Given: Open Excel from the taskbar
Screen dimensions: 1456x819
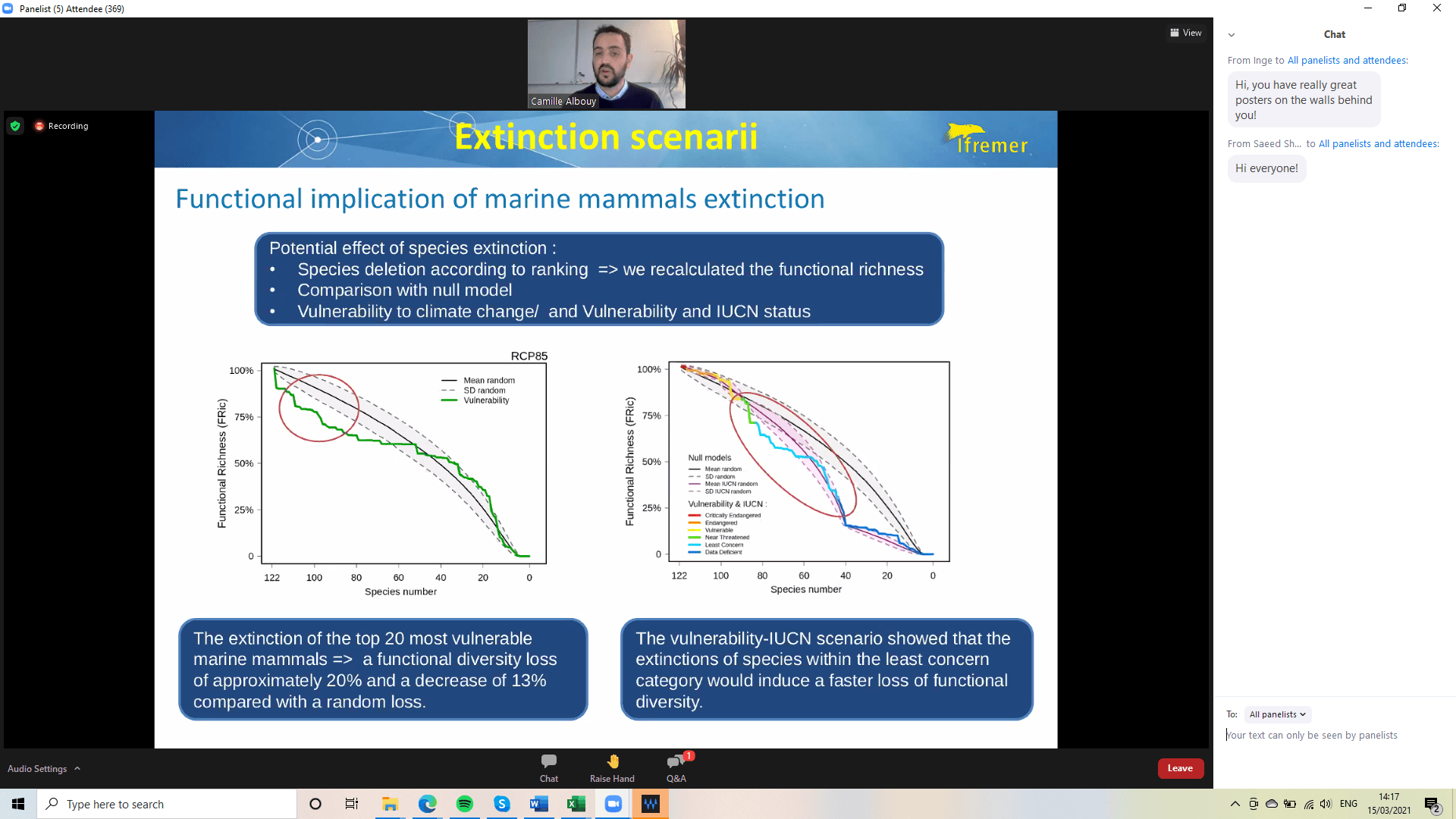Looking at the screenshot, I should pyautogui.click(x=576, y=804).
